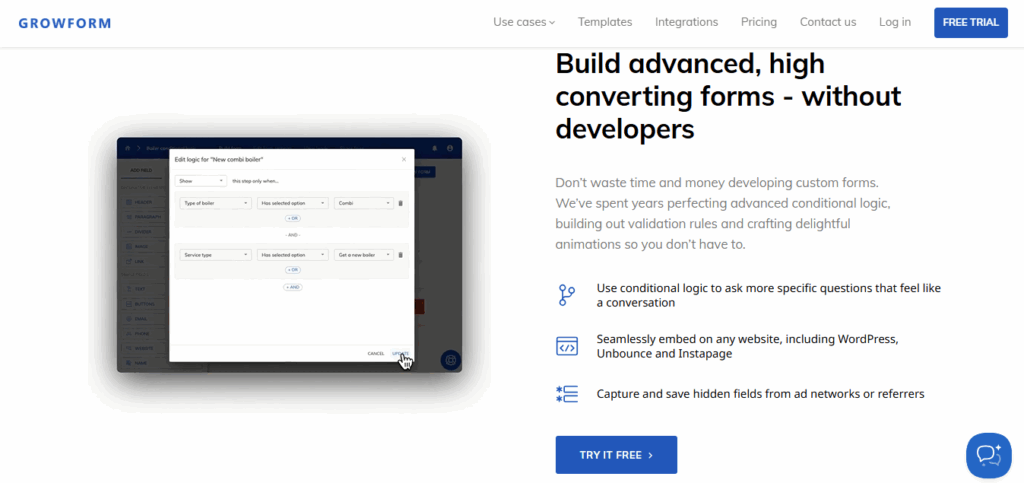Open the 'Type of boiler' field dropdown
The height and width of the screenshot is (483, 1024).
215,203
